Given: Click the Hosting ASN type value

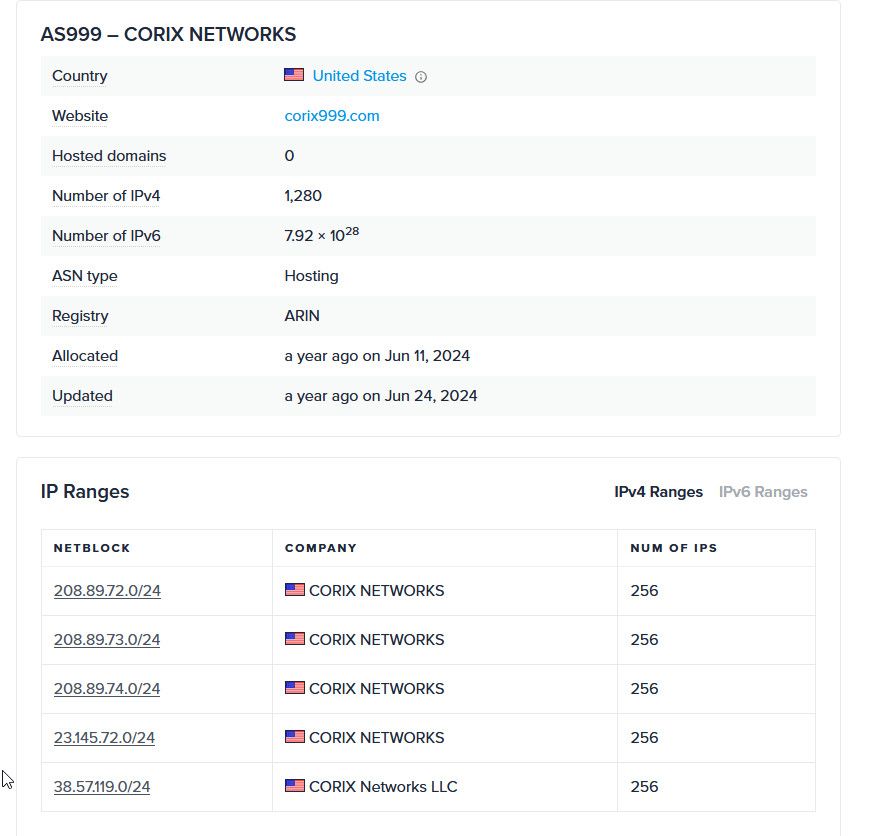Looking at the screenshot, I should coord(311,276).
